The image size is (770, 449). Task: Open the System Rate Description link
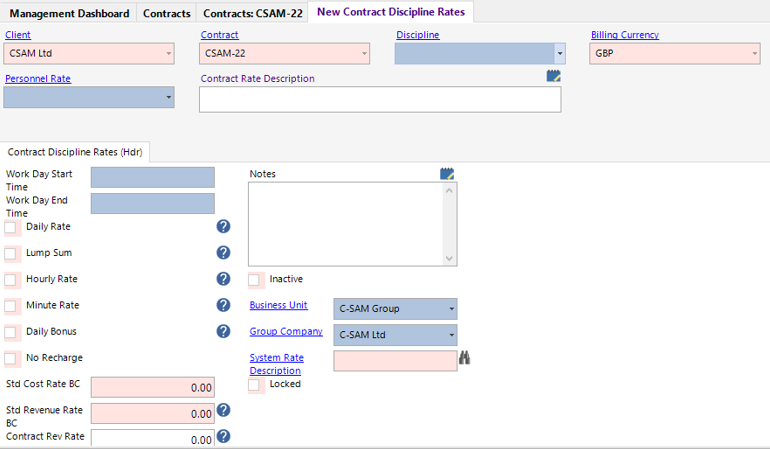(276, 364)
